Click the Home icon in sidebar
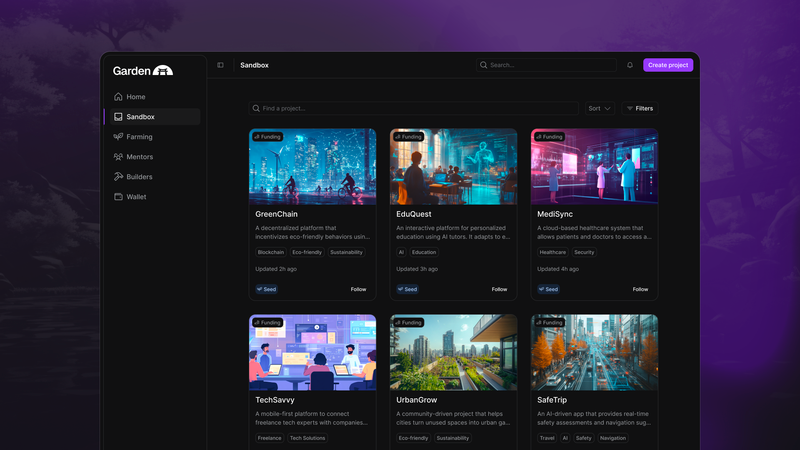This screenshot has height=450, width=800. point(119,97)
